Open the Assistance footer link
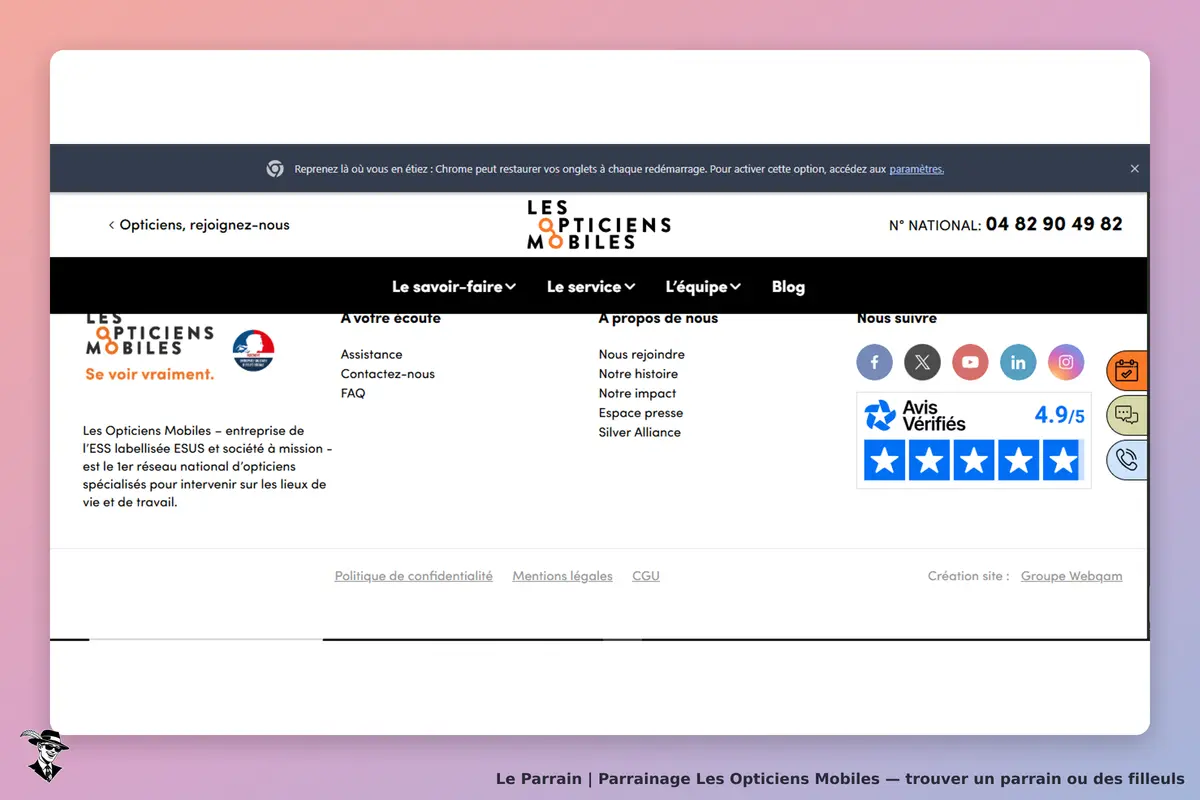This screenshot has width=1200, height=800. (371, 354)
